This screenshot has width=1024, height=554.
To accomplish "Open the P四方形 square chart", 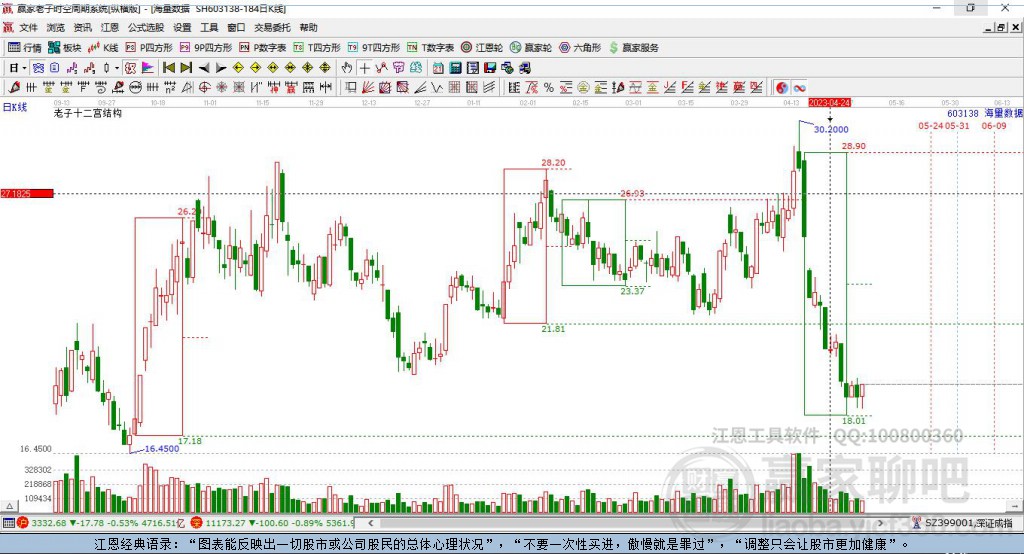I will point(149,48).
